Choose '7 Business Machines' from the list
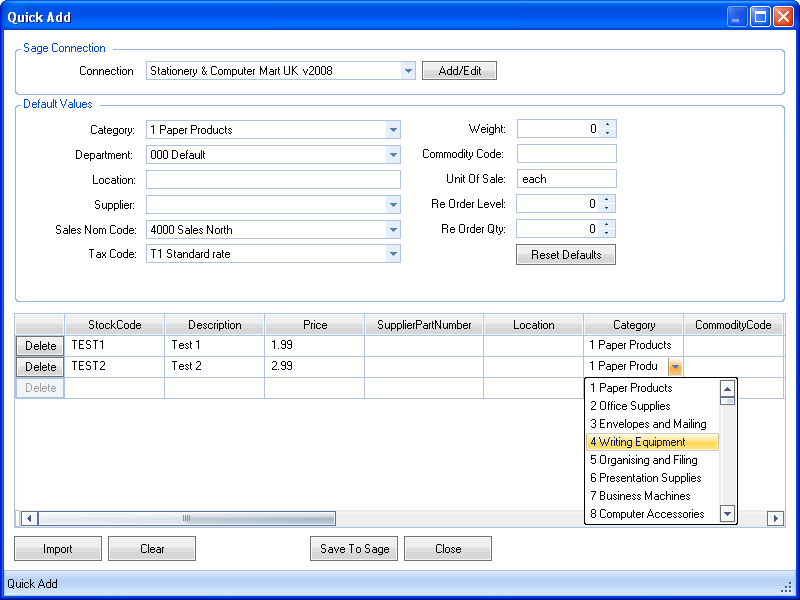The width and height of the screenshot is (800, 600). coord(653,496)
